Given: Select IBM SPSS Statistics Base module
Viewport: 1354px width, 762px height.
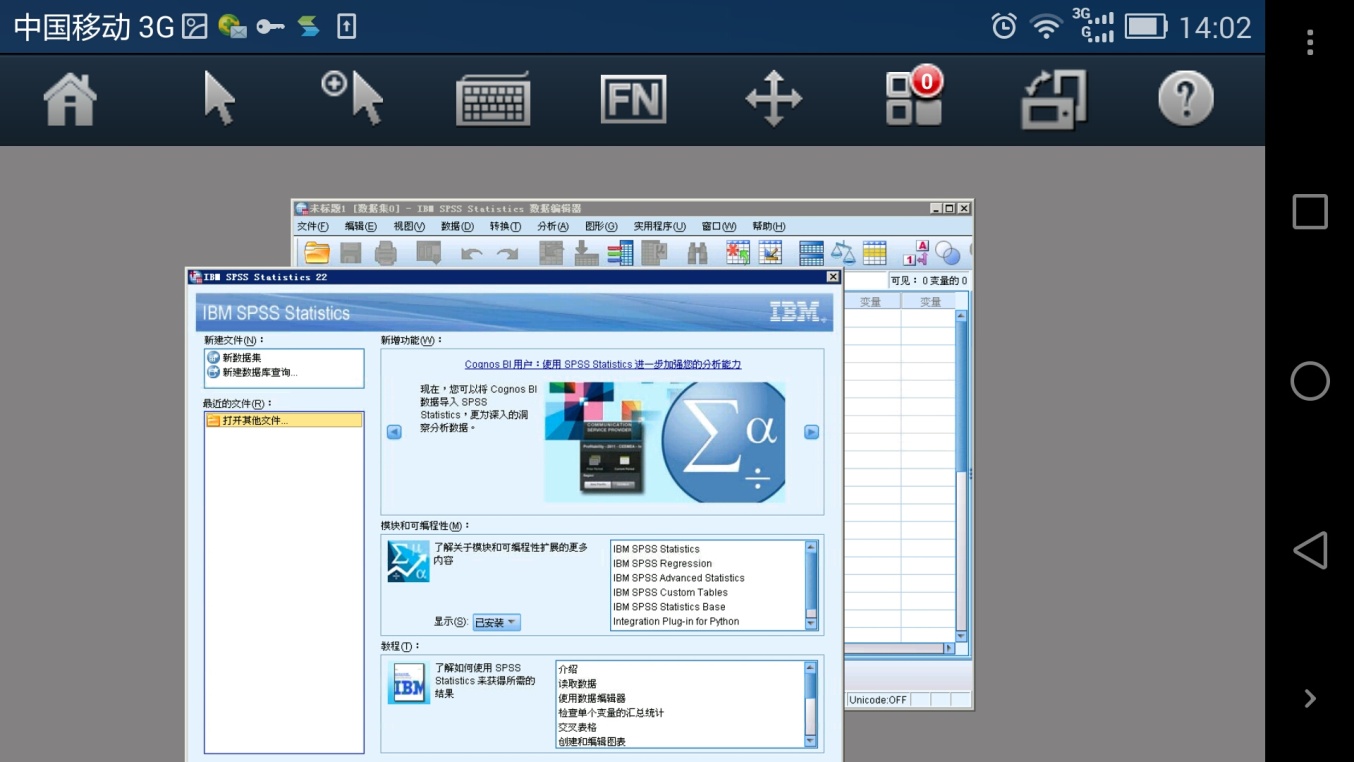Looking at the screenshot, I should pyautogui.click(x=669, y=607).
